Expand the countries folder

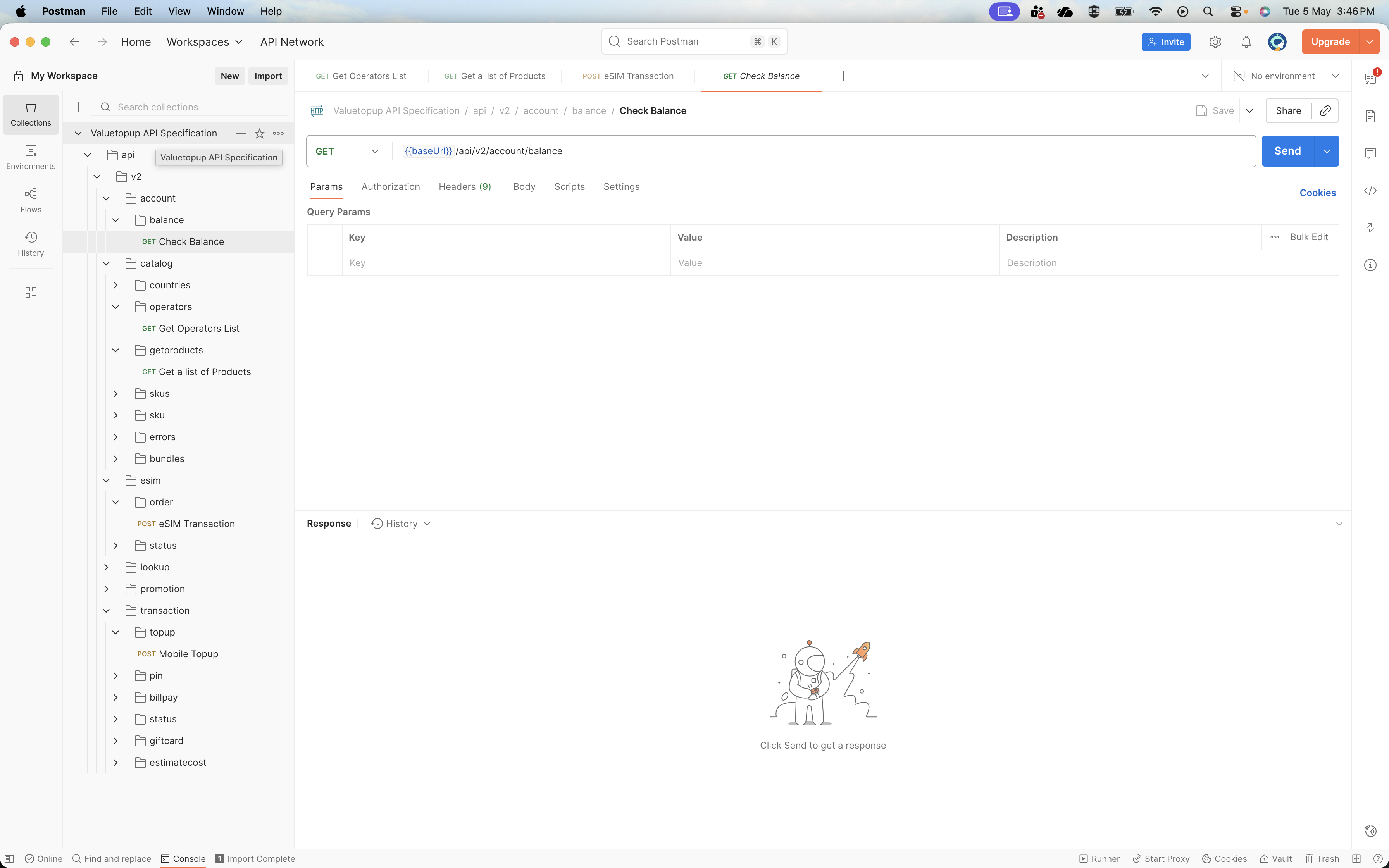(115, 285)
